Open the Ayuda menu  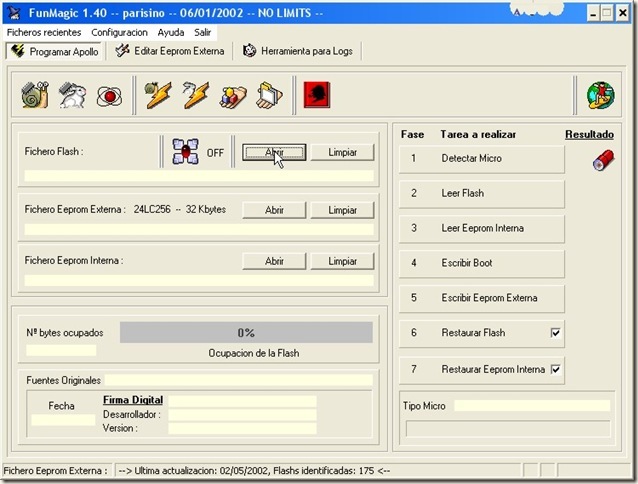171,33
